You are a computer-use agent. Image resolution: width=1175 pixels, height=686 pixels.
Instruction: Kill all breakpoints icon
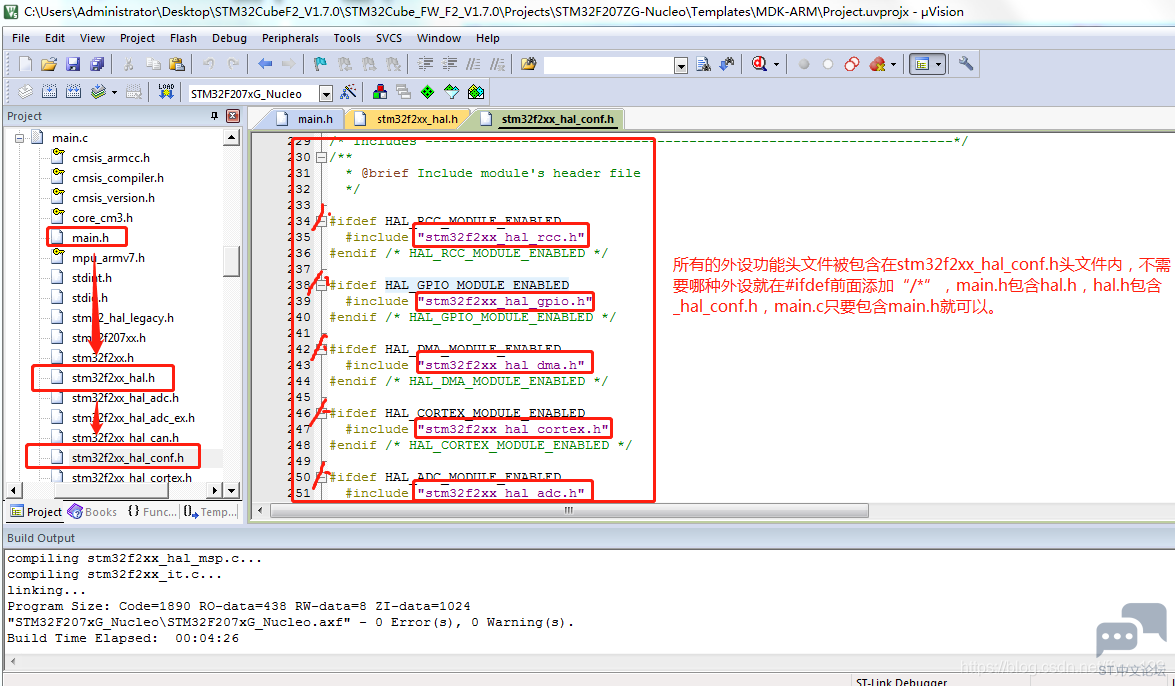(x=877, y=64)
